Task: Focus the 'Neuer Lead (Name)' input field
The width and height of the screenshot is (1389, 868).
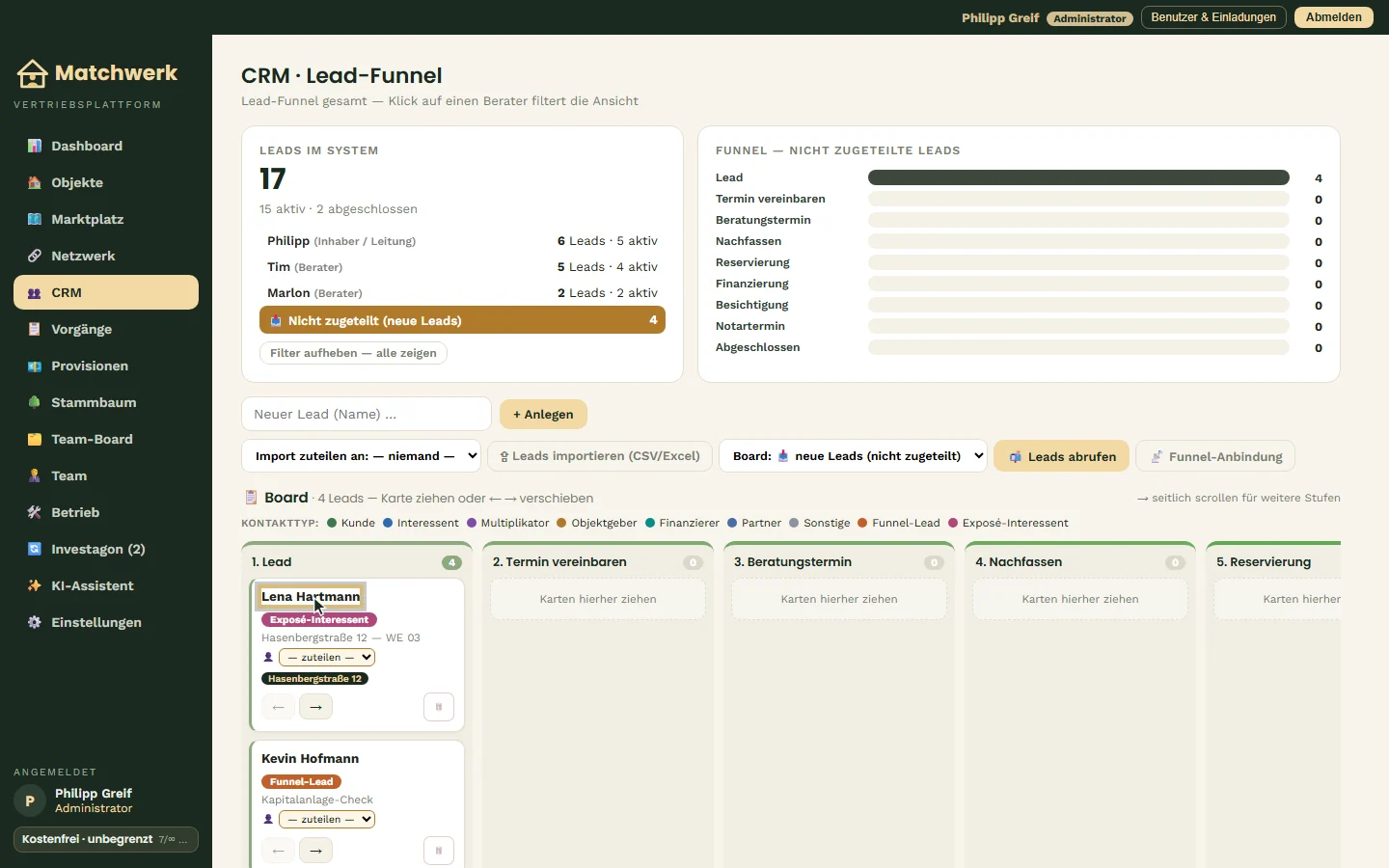Action: pos(367,414)
